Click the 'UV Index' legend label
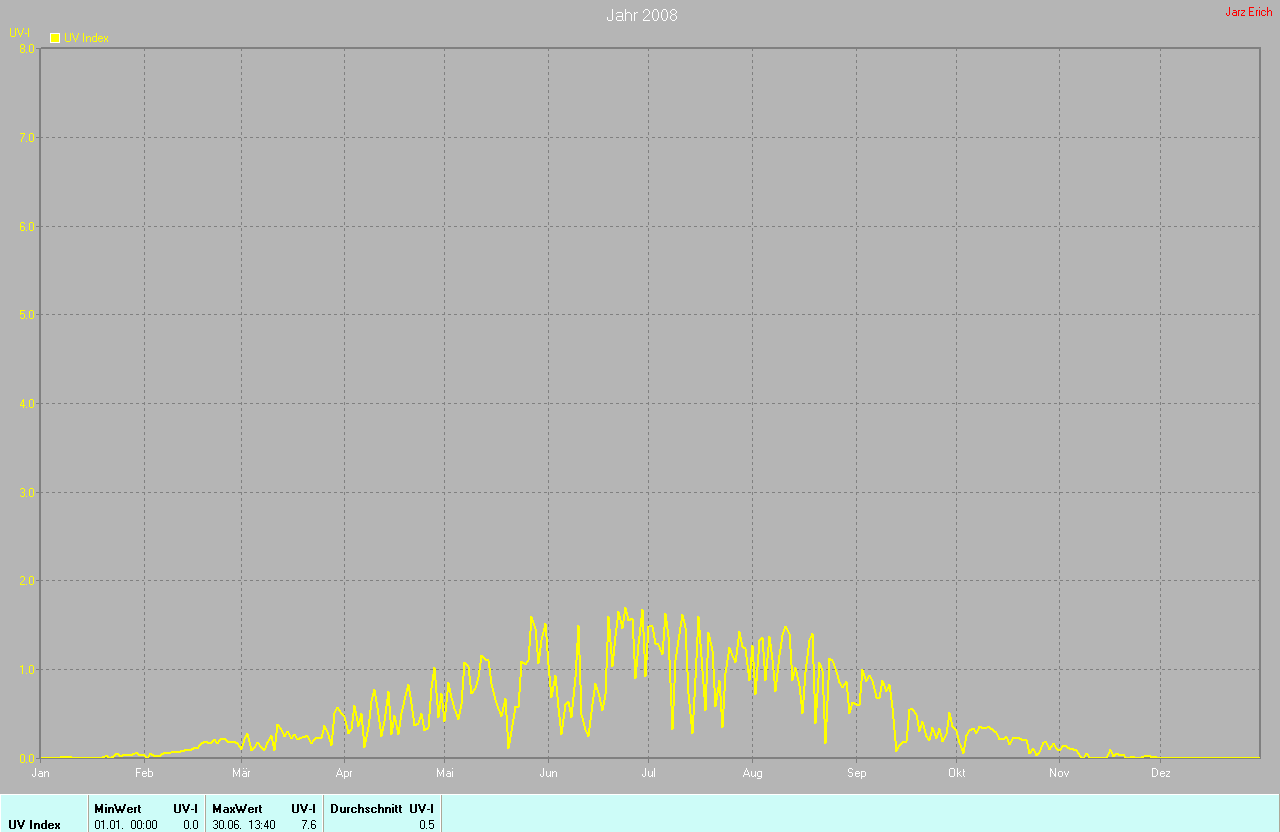Screen dimensions: 1280x832 (x=86, y=38)
